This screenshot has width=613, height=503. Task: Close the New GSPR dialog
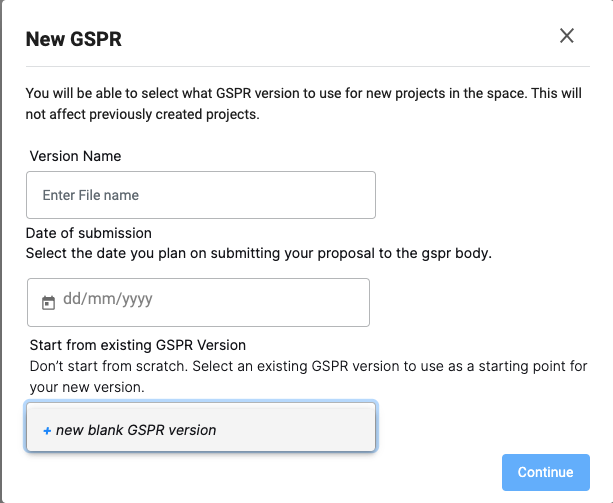[x=566, y=36]
